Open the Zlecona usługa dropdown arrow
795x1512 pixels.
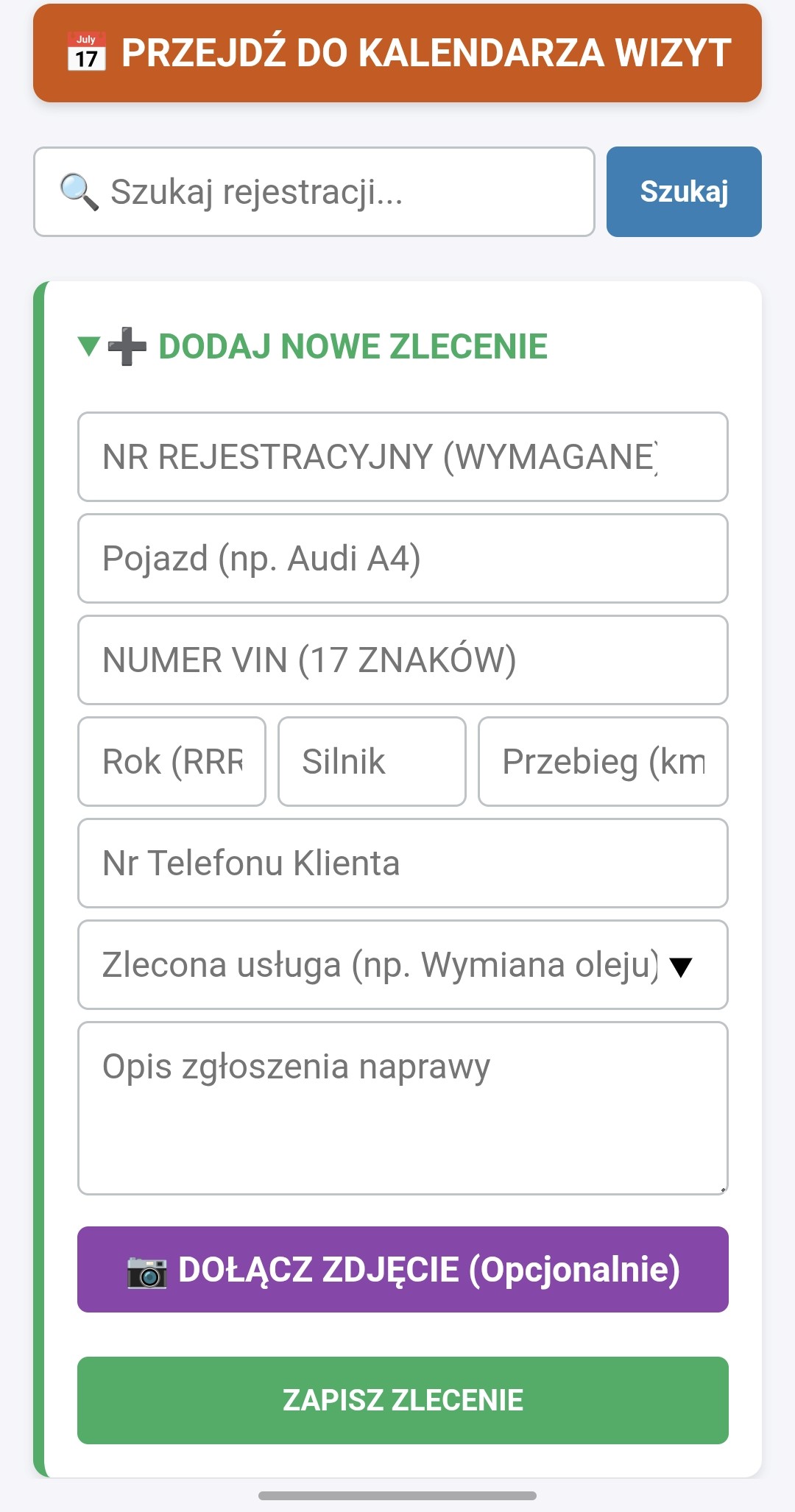click(x=682, y=967)
